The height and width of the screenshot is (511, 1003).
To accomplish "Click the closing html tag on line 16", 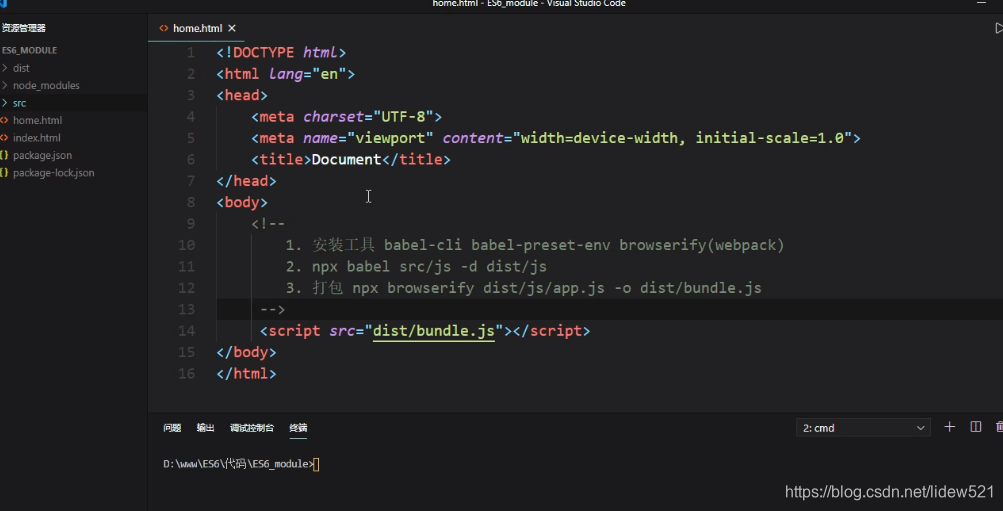I will [x=246, y=373].
